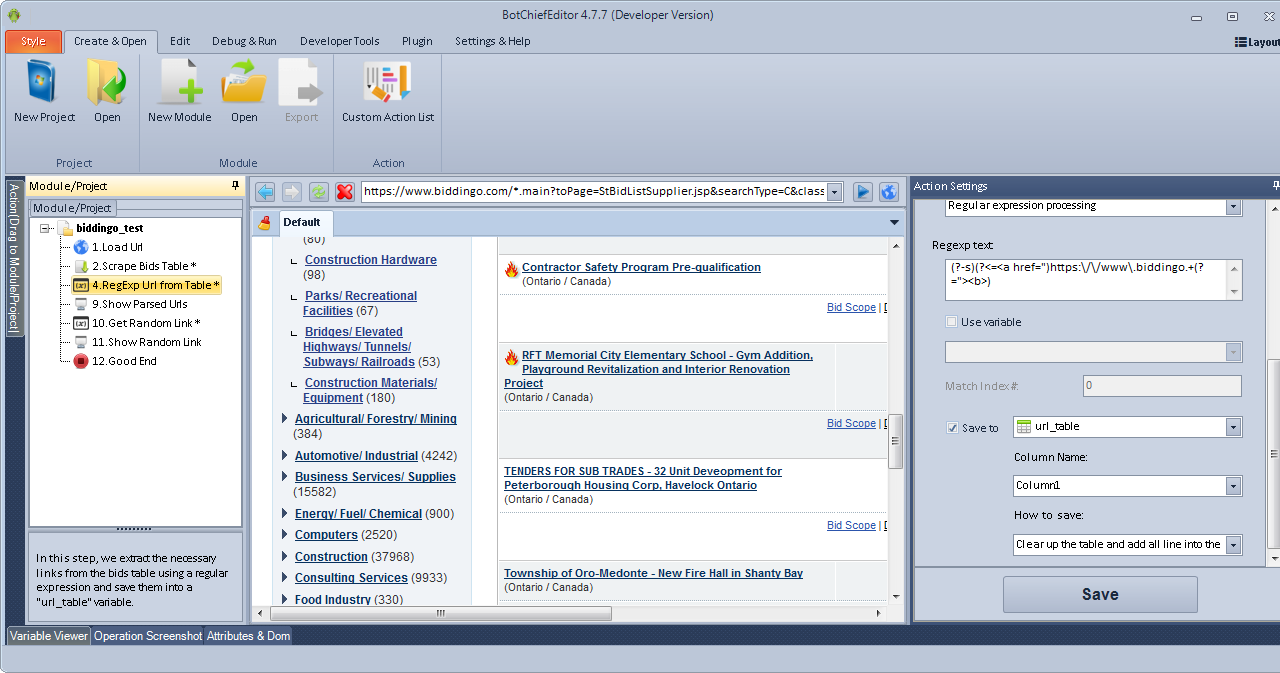Refresh the embedded browser page
The image size is (1280, 673).
tap(319, 192)
